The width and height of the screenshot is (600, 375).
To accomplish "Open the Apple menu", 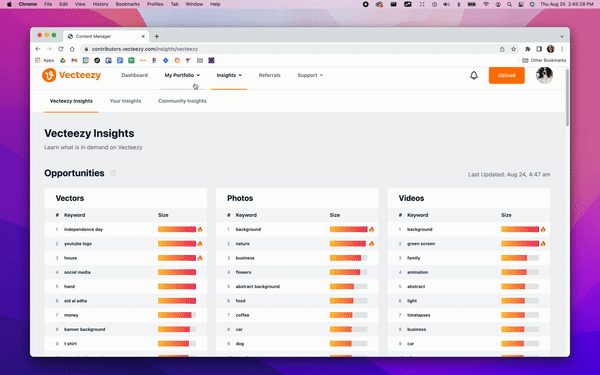I will (x=9, y=4).
